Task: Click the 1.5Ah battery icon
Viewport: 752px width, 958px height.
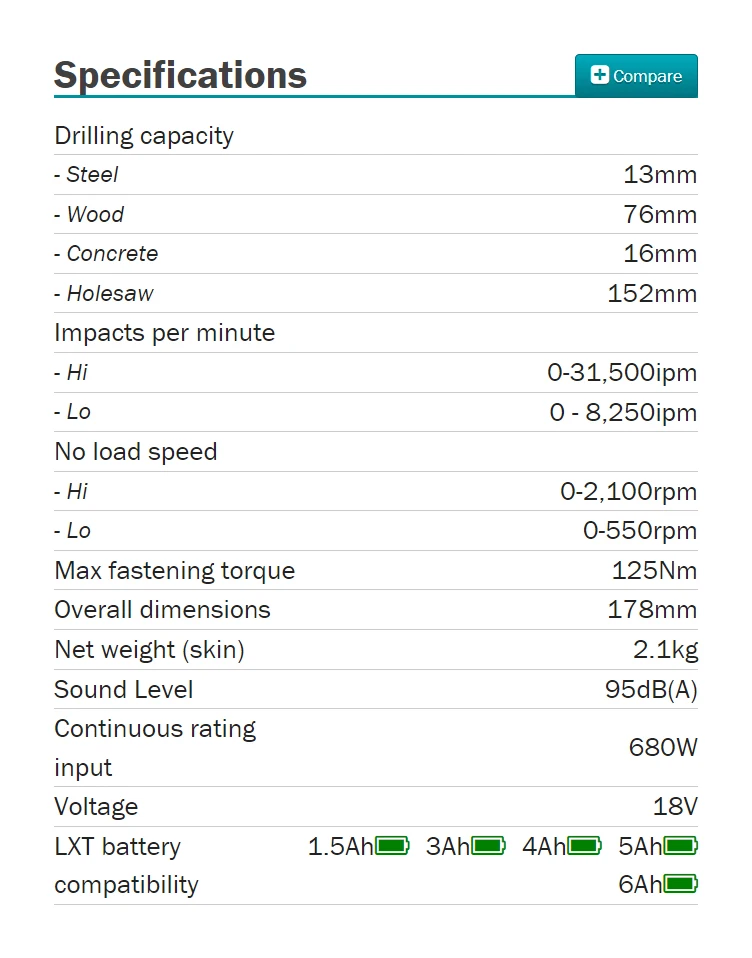Action: (392, 847)
